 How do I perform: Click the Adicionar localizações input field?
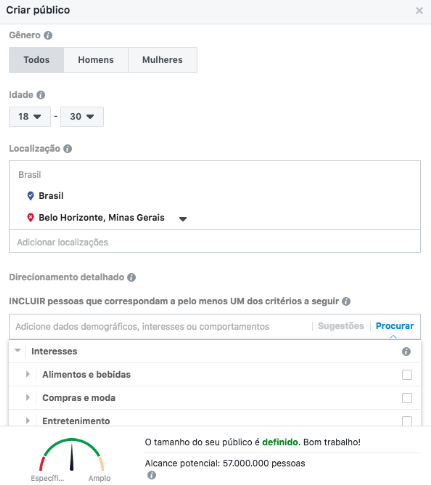coord(215,242)
